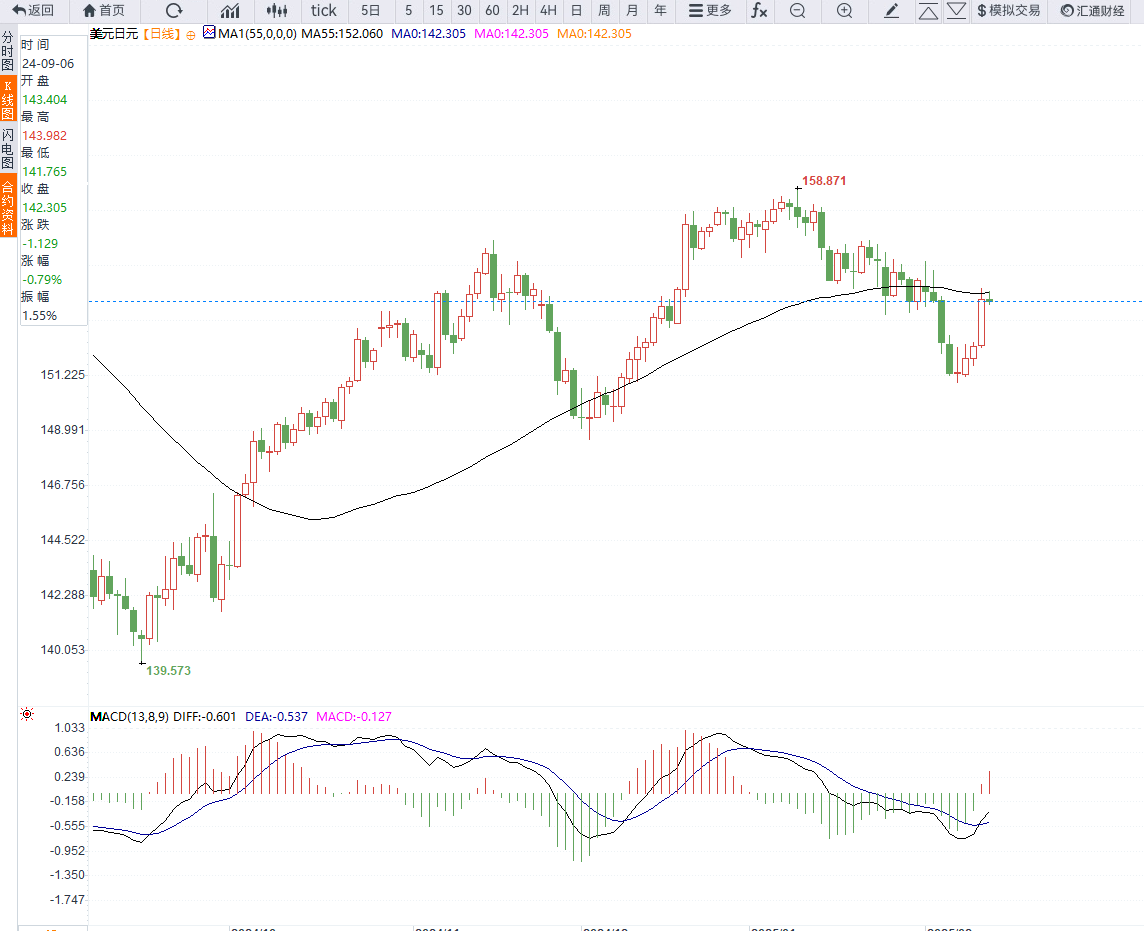Open the fx indicator formula tool
Viewport: 1144px width, 931px height.
(760, 11)
